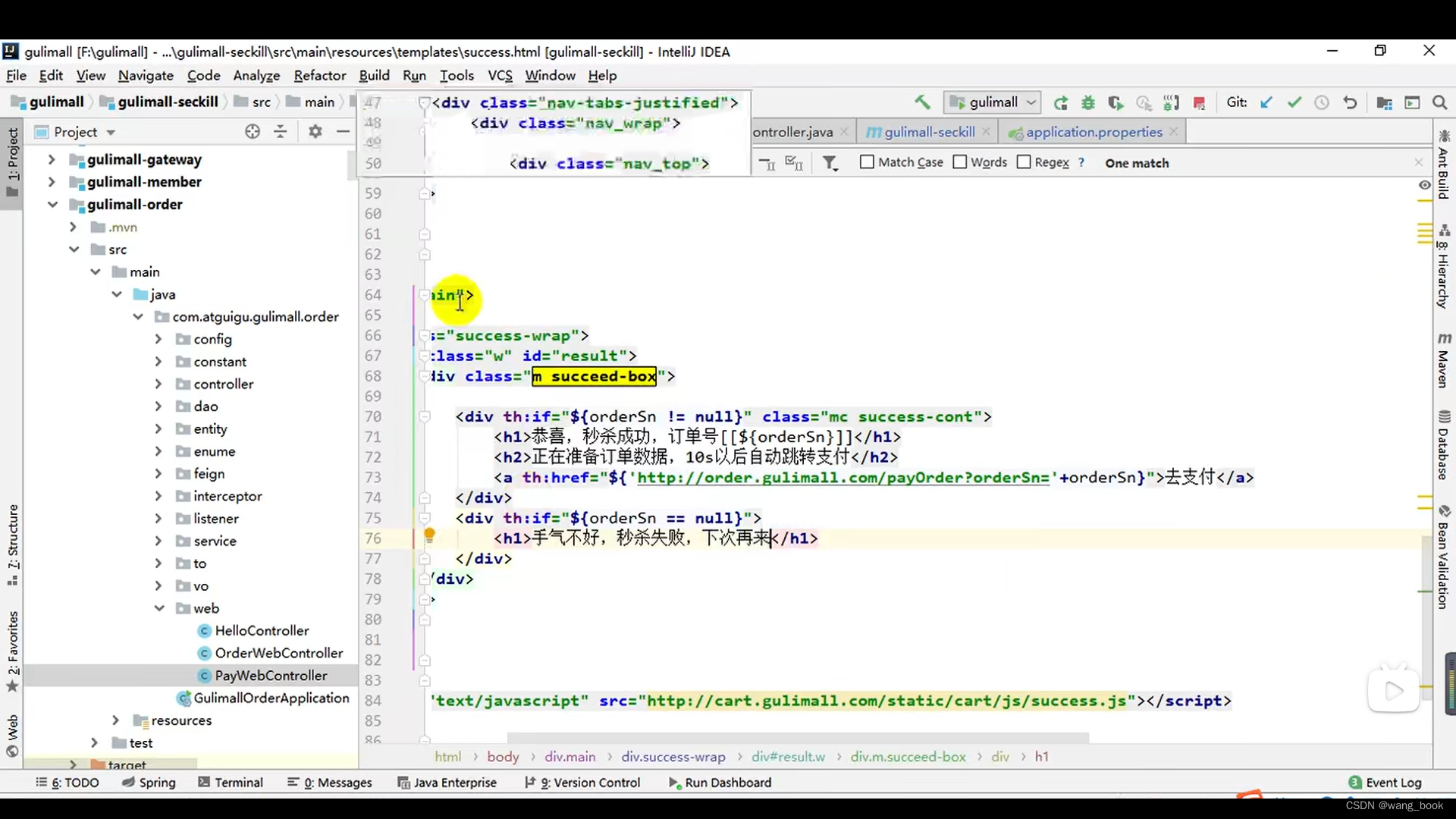
Task: Select PayWebController in the project tree
Action: tap(271, 676)
